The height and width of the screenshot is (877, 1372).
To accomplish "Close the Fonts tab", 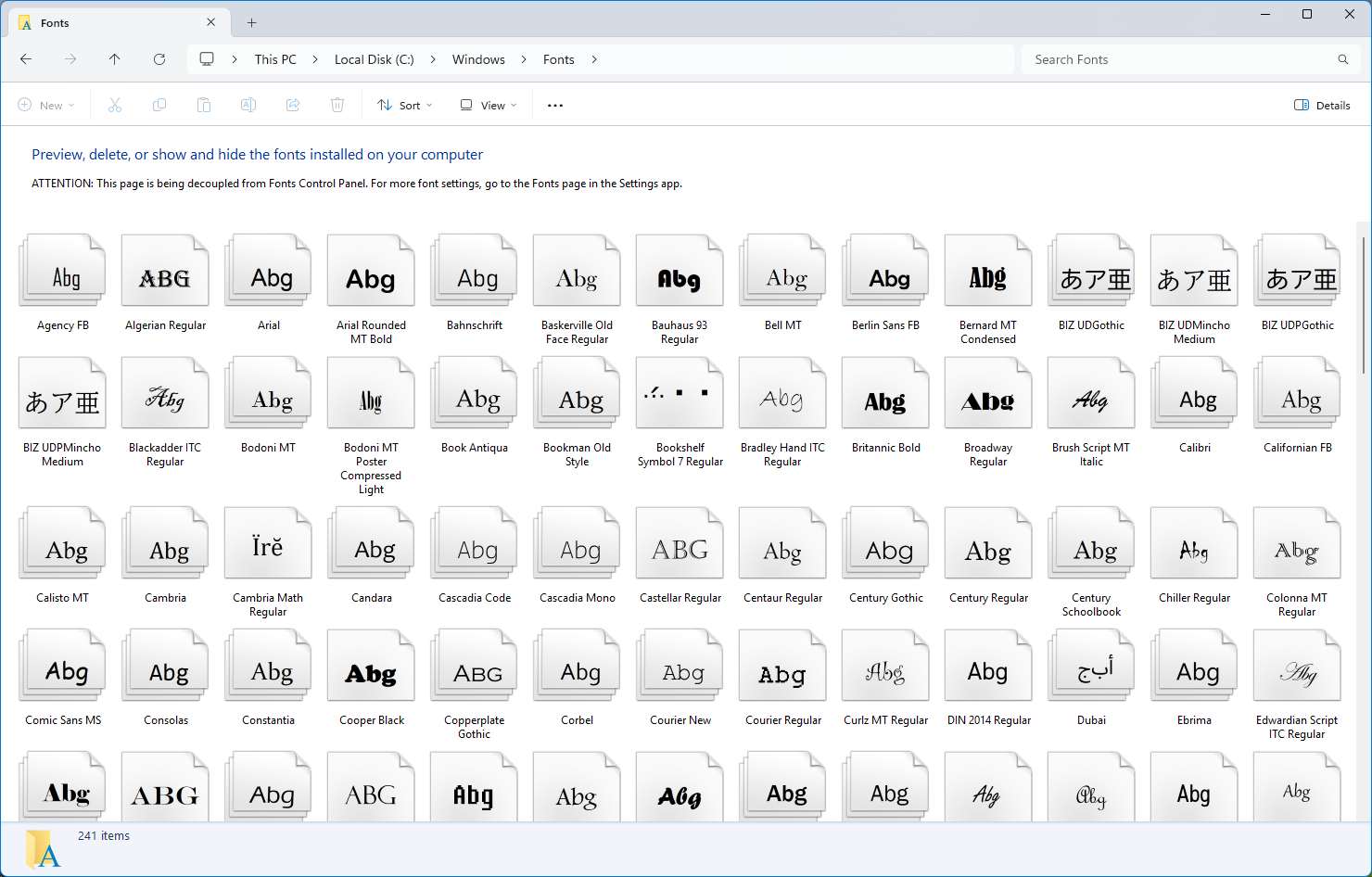I will pos(211,22).
